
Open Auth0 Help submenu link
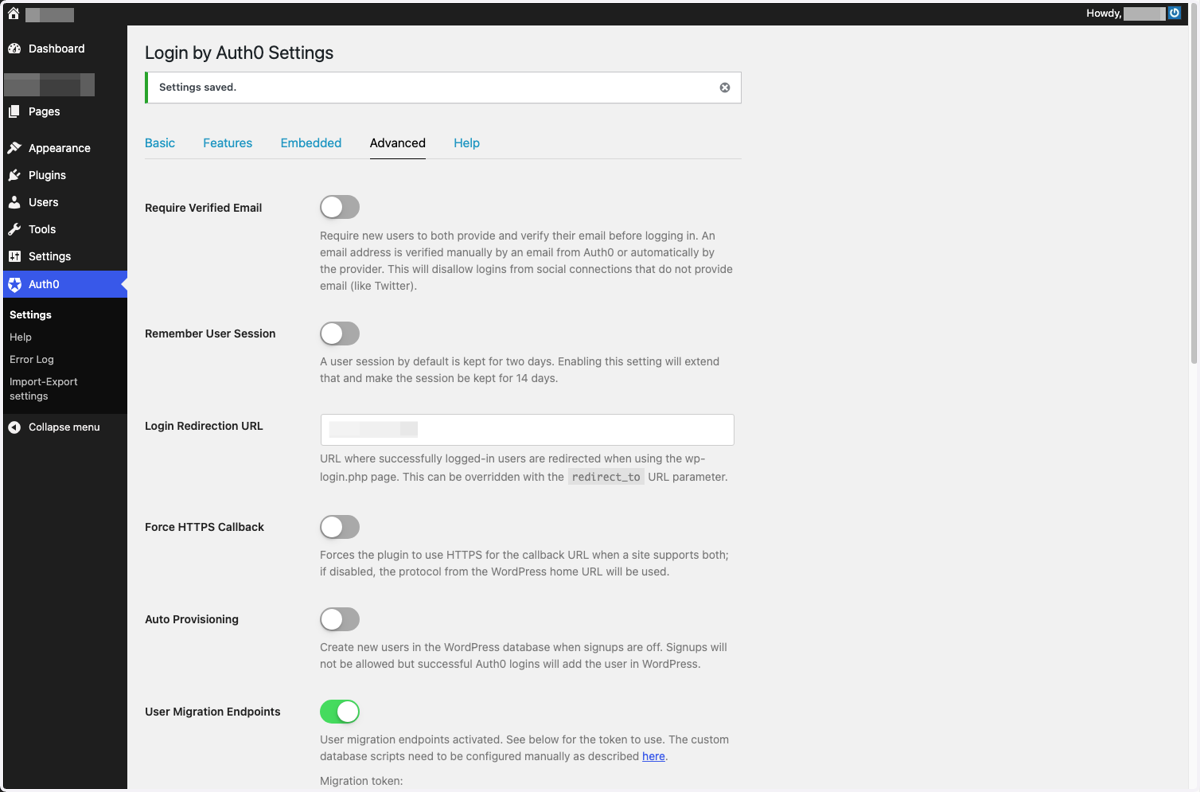[x=21, y=337]
